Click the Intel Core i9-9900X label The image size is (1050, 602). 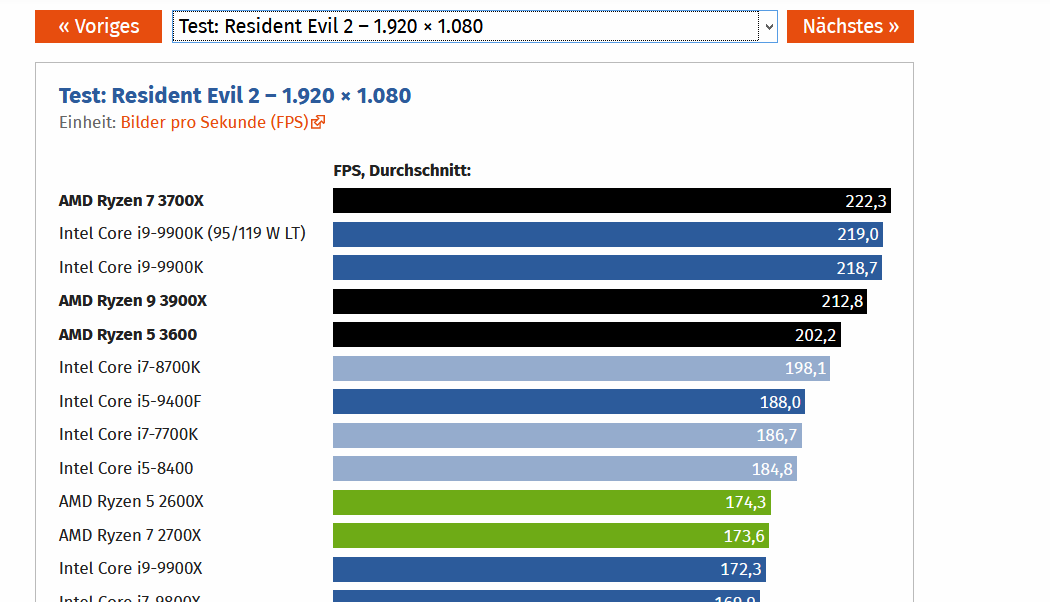[131, 569]
